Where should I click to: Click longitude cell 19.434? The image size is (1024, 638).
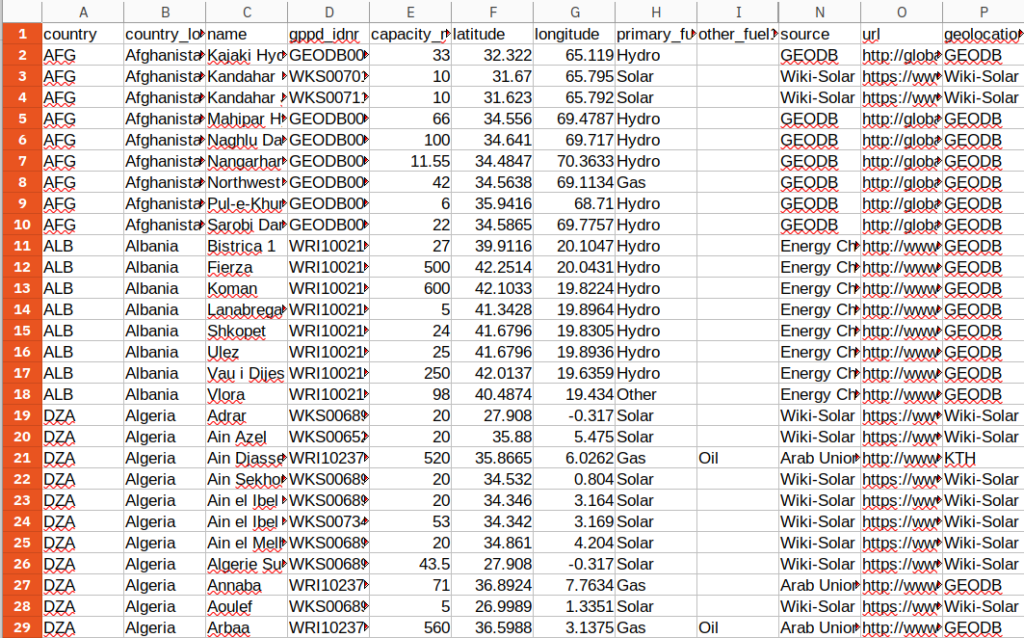click(574, 394)
